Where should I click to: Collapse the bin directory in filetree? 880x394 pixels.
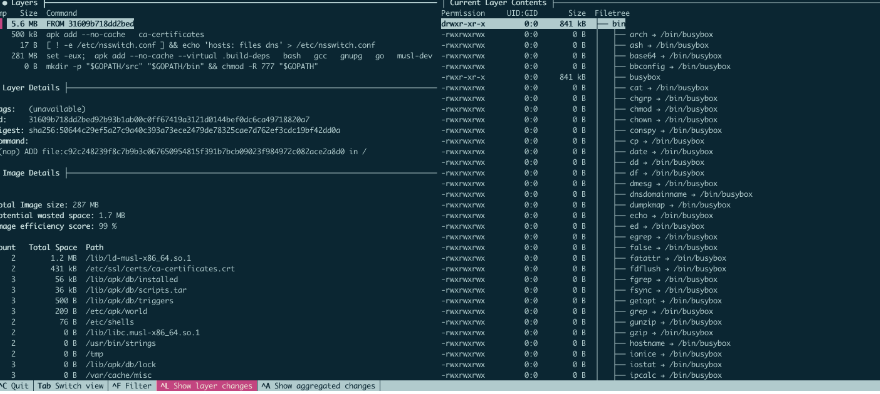(618, 24)
